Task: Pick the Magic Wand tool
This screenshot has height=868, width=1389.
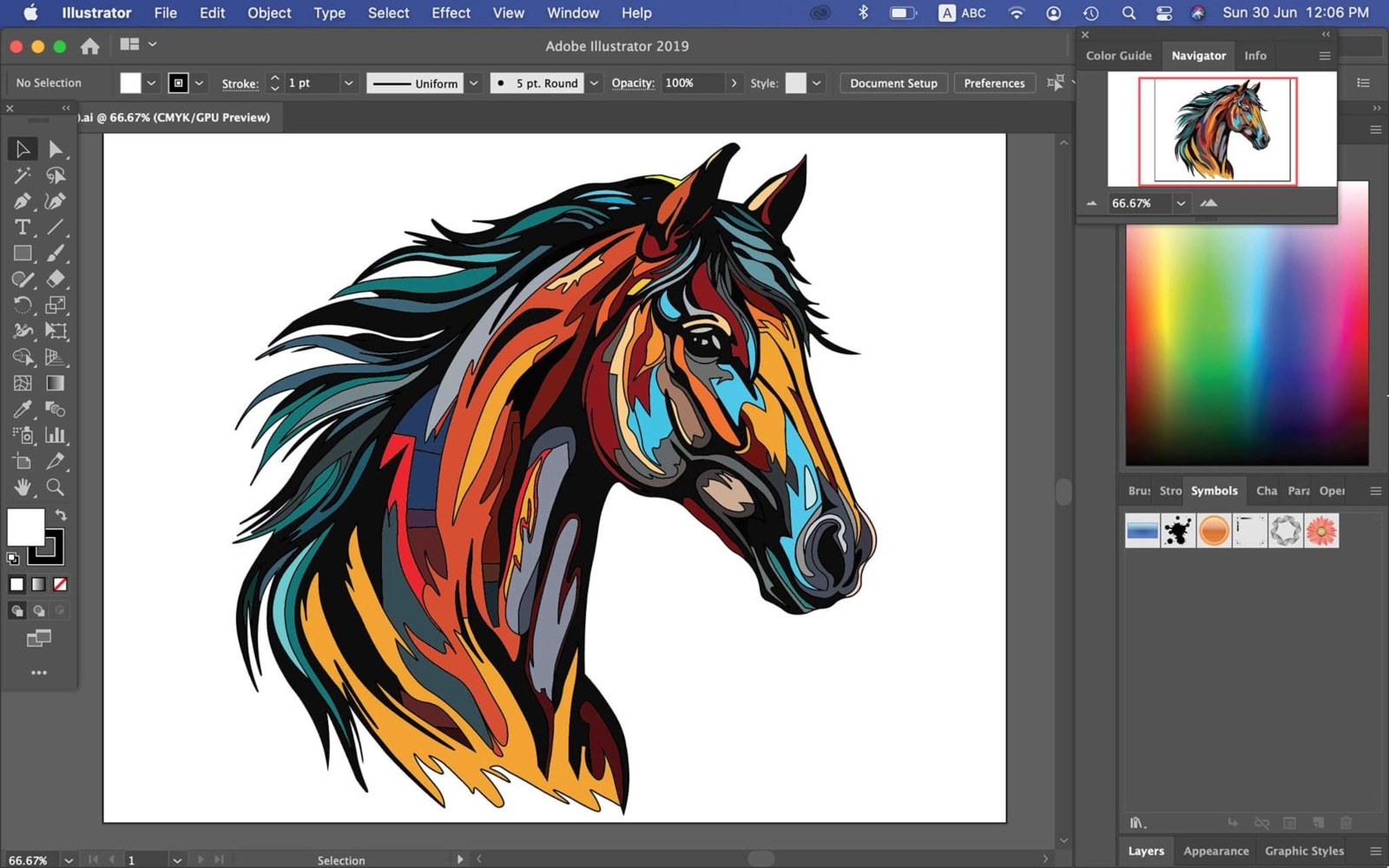Action: pyautogui.click(x=23, y=175)
